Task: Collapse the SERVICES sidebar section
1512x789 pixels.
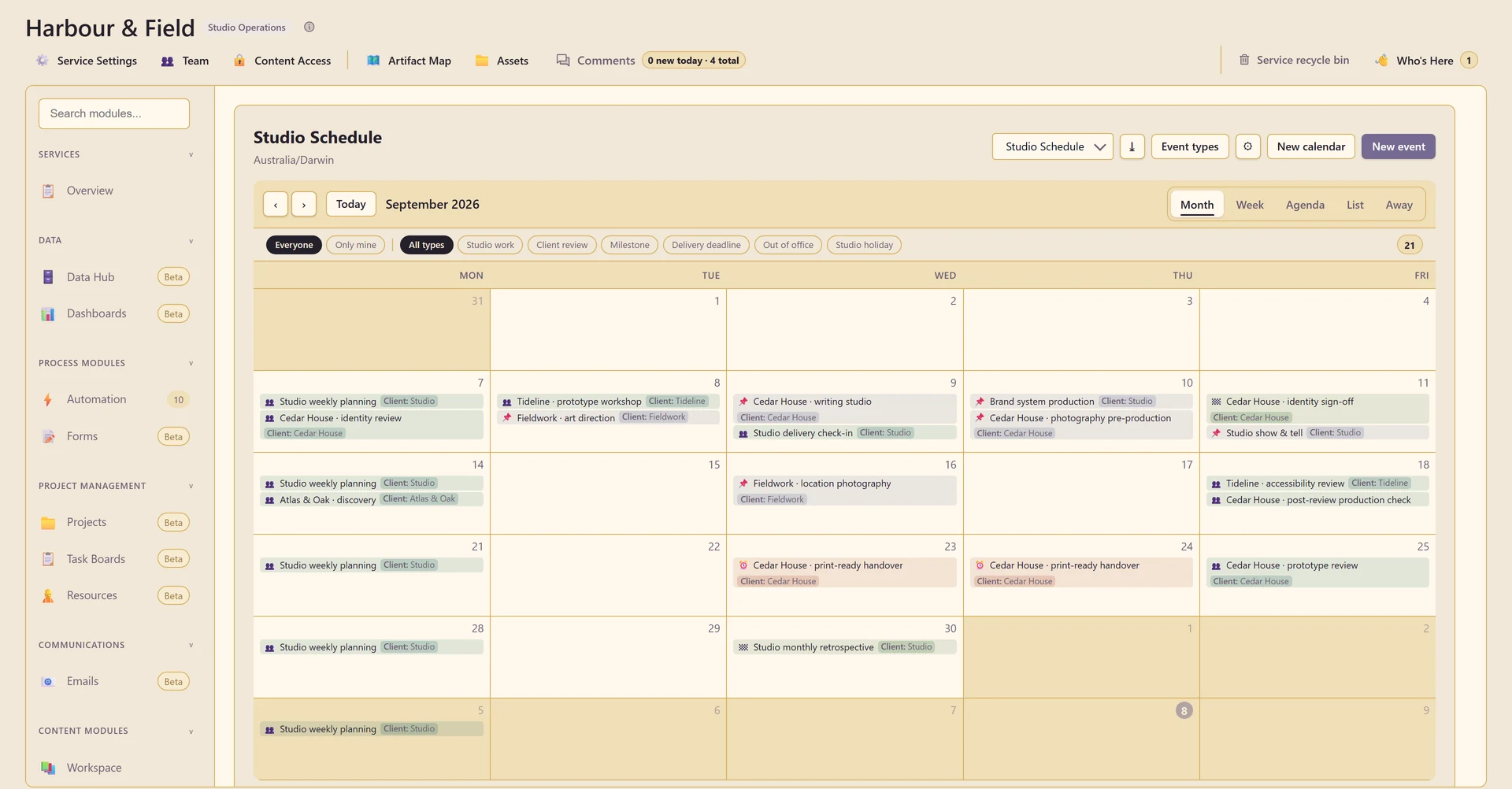Action: click(x=191, y=154)
